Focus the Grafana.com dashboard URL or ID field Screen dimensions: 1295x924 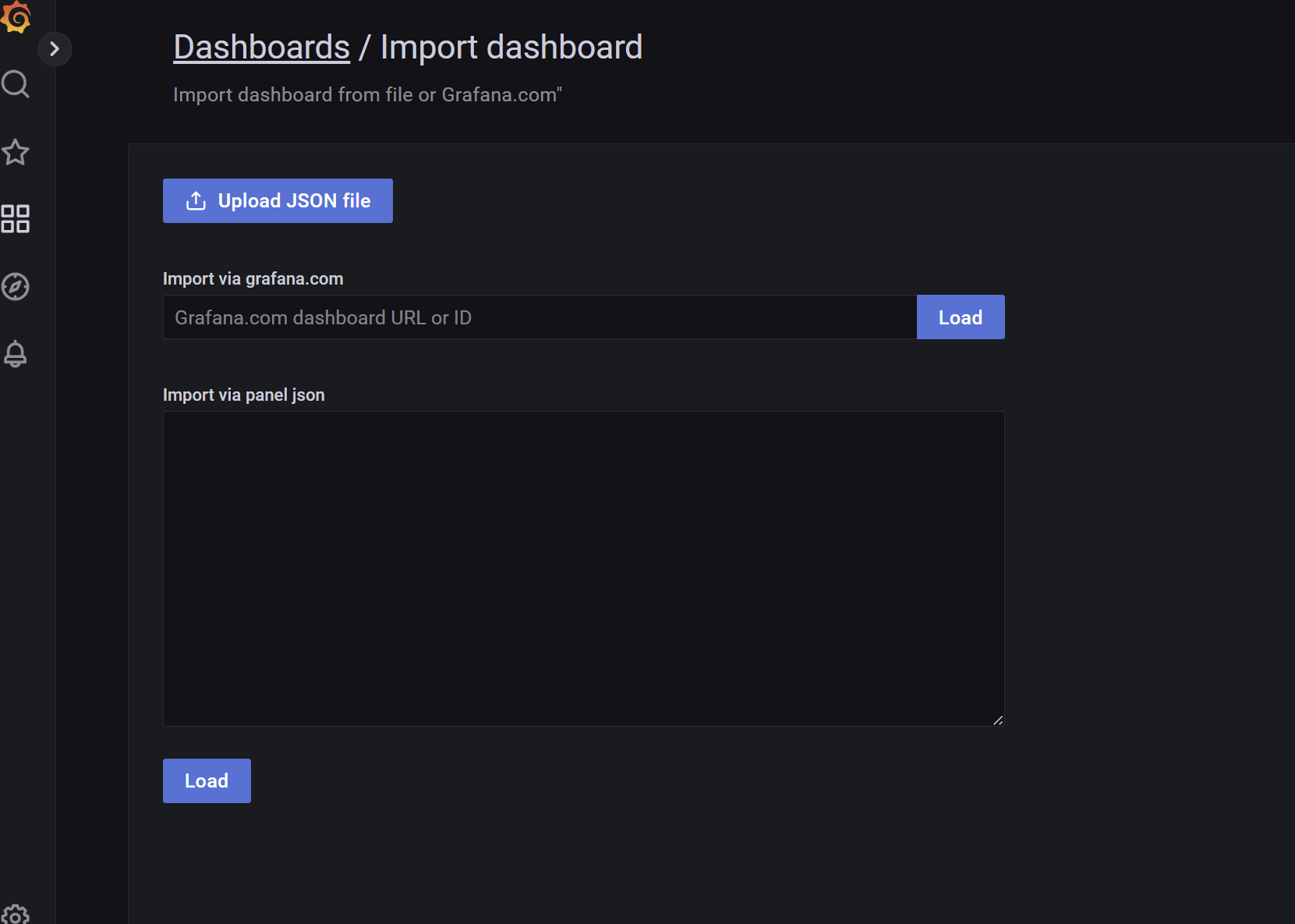coord(540,317)
